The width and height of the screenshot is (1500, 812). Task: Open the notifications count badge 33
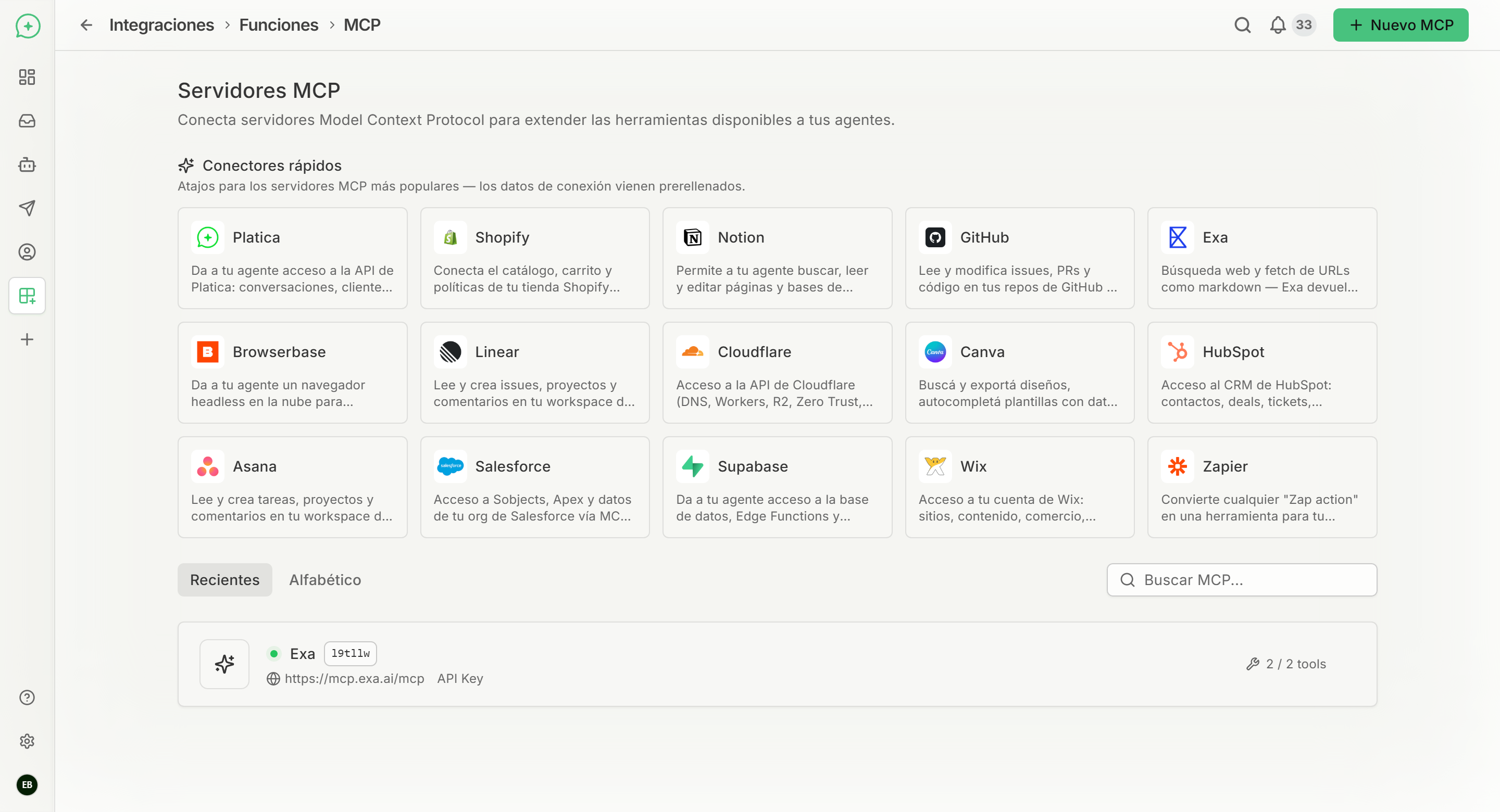tap(1304, 25)
